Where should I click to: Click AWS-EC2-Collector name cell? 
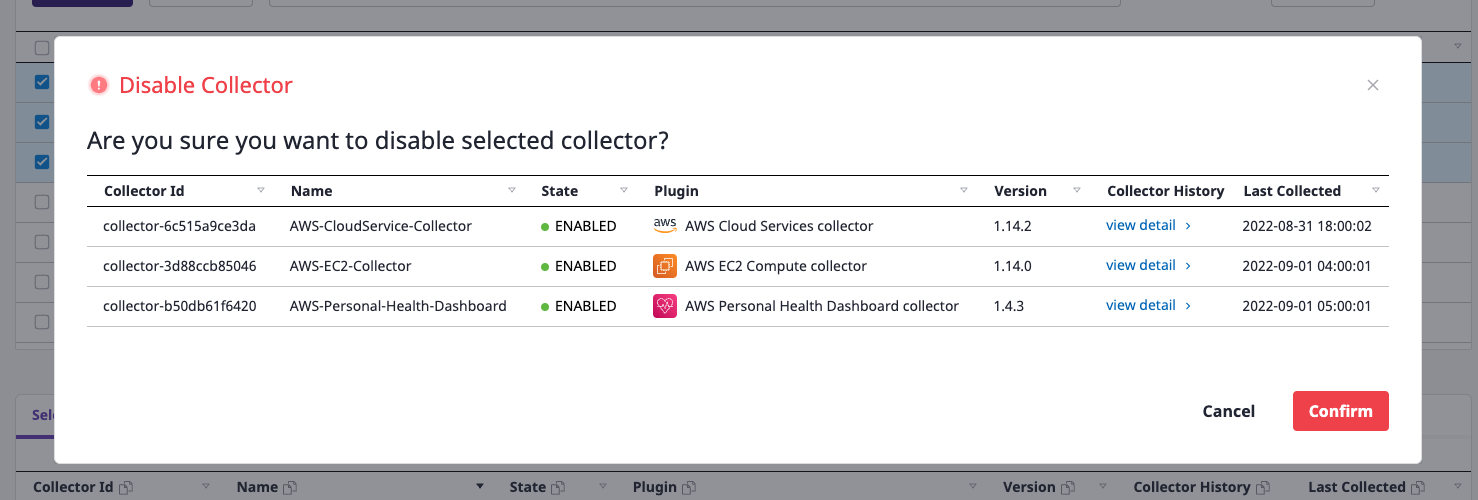[350, 266]
